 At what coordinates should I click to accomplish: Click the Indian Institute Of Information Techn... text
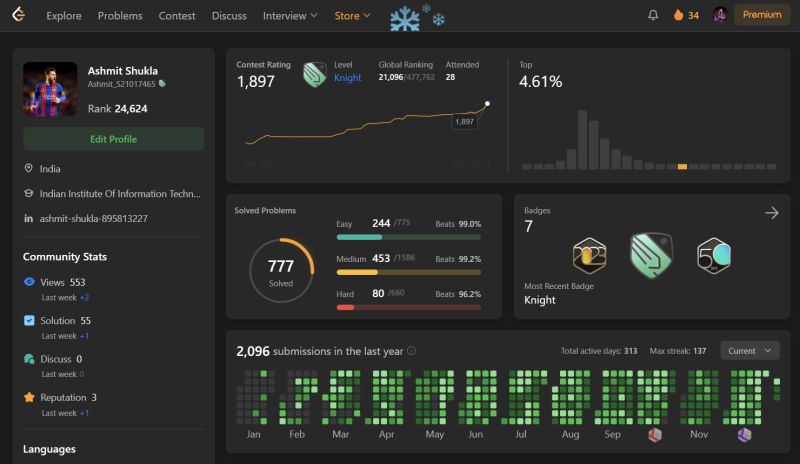120,193
